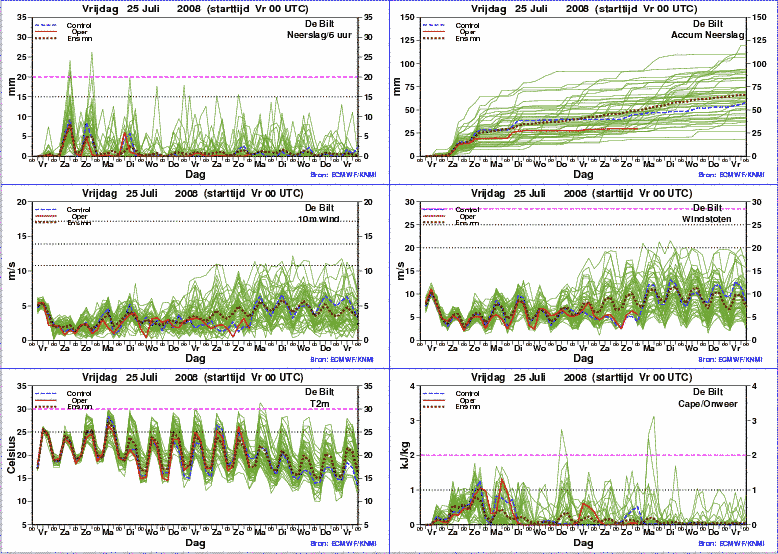778x554 pixels.
Task: Click the m/s axis label of 10m wind chart
Action: tap(11, 271)
